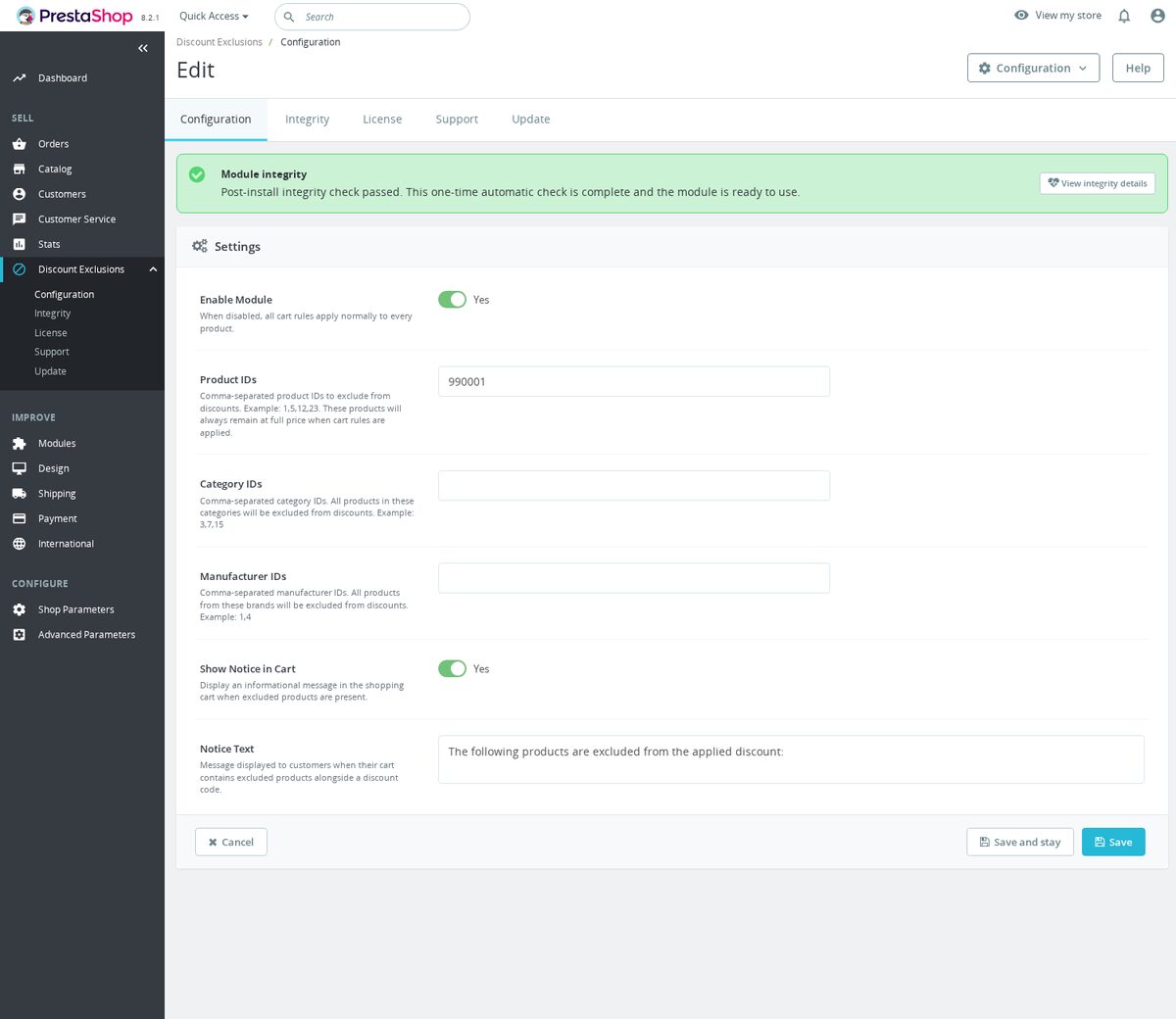This screenshot has width=1176, height=1019.
Task: Click the Settings gears icon
Action: click(200, 246)
